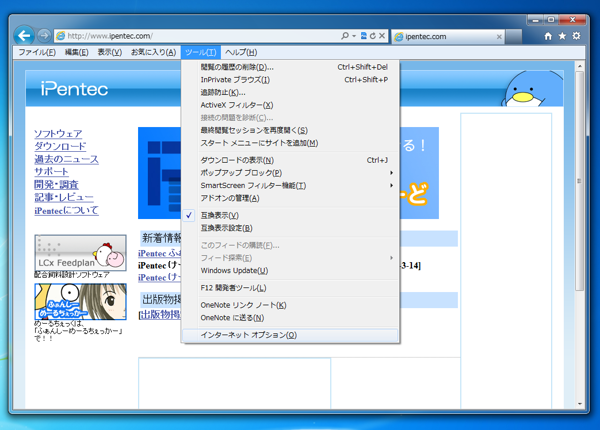Choose 閲覧の履歴の削除(D)... menu entry
Screen dimensions: 600x430
(x=291, y=67)
